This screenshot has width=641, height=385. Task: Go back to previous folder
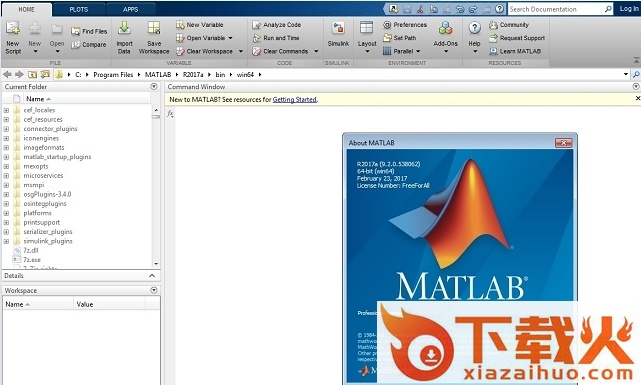pyautogui.click(x=7, y=74)
